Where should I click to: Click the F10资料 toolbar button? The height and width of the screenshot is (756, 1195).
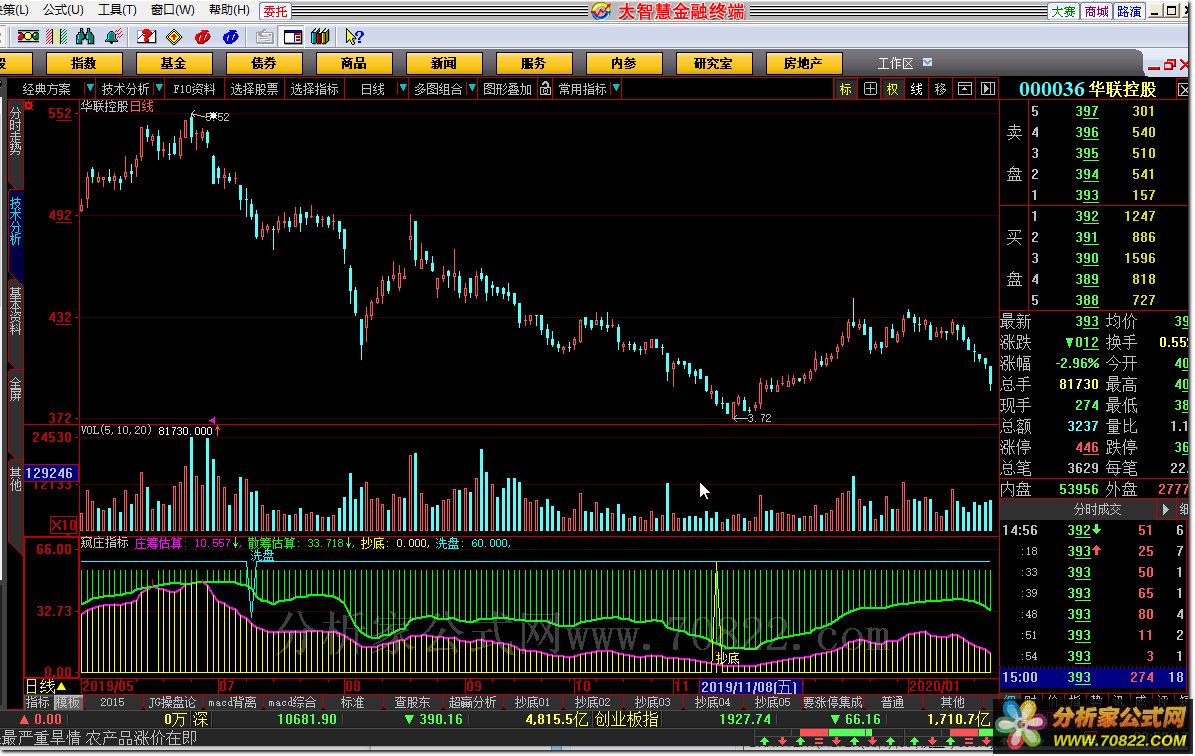194,89
